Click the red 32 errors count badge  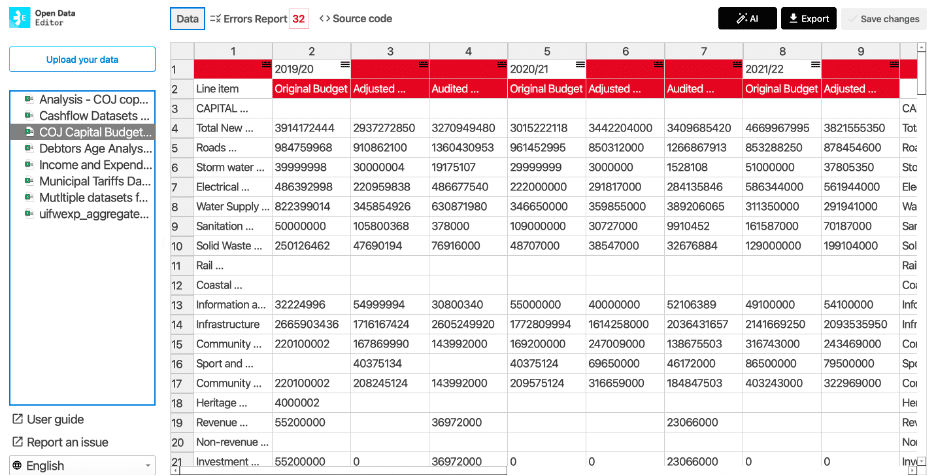298,18
